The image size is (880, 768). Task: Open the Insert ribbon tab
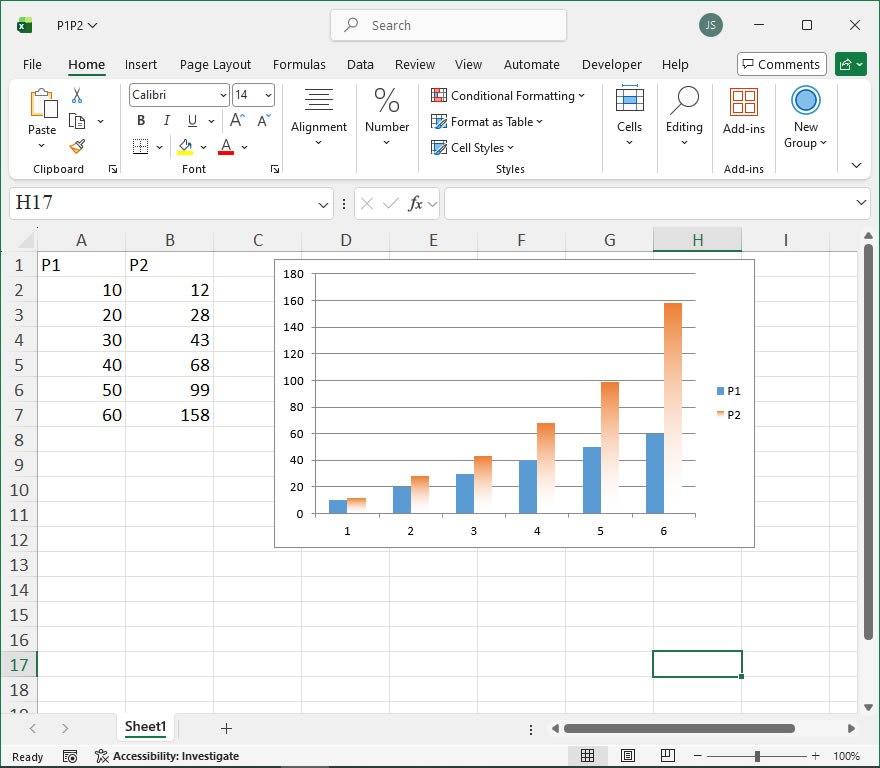pos(141,65)
